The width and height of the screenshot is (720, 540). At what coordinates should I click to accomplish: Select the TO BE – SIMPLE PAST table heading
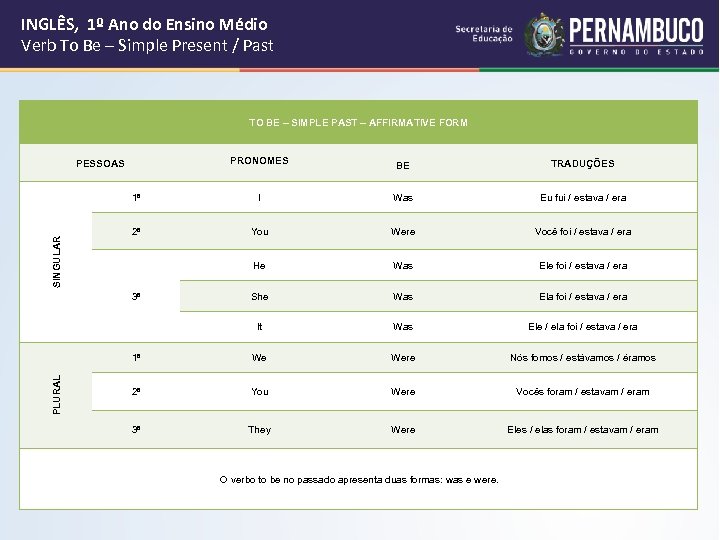pyautogui.click(x=358, y=123)
